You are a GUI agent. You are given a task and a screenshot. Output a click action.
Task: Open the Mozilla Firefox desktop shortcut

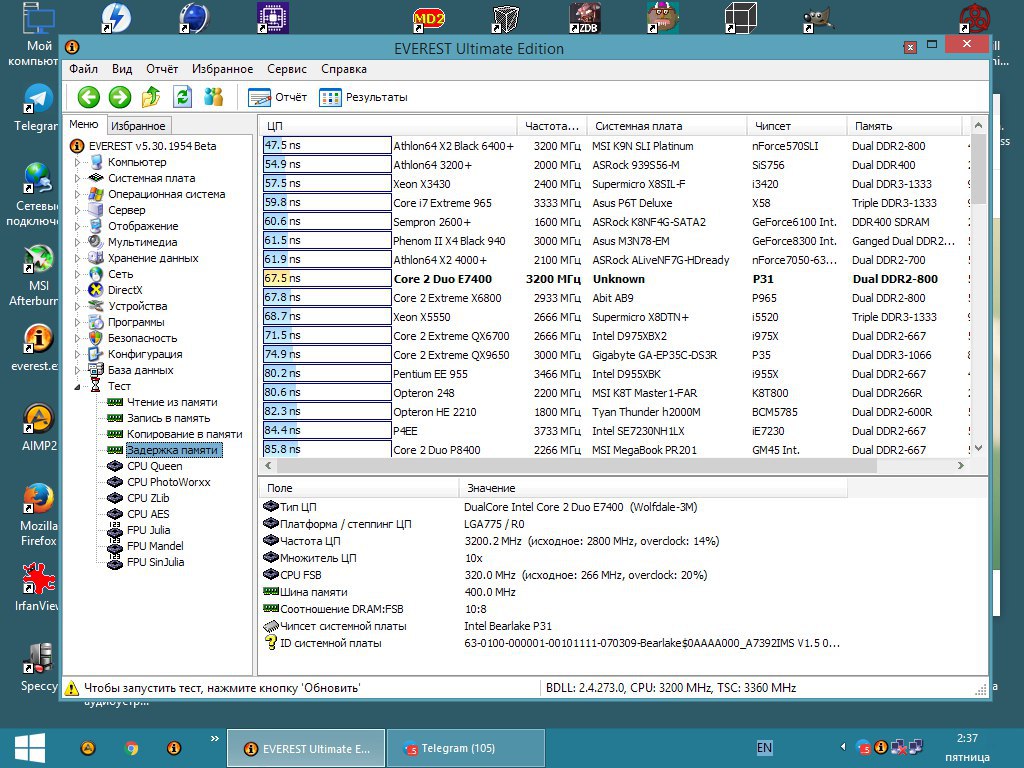(x=39, y=515)
